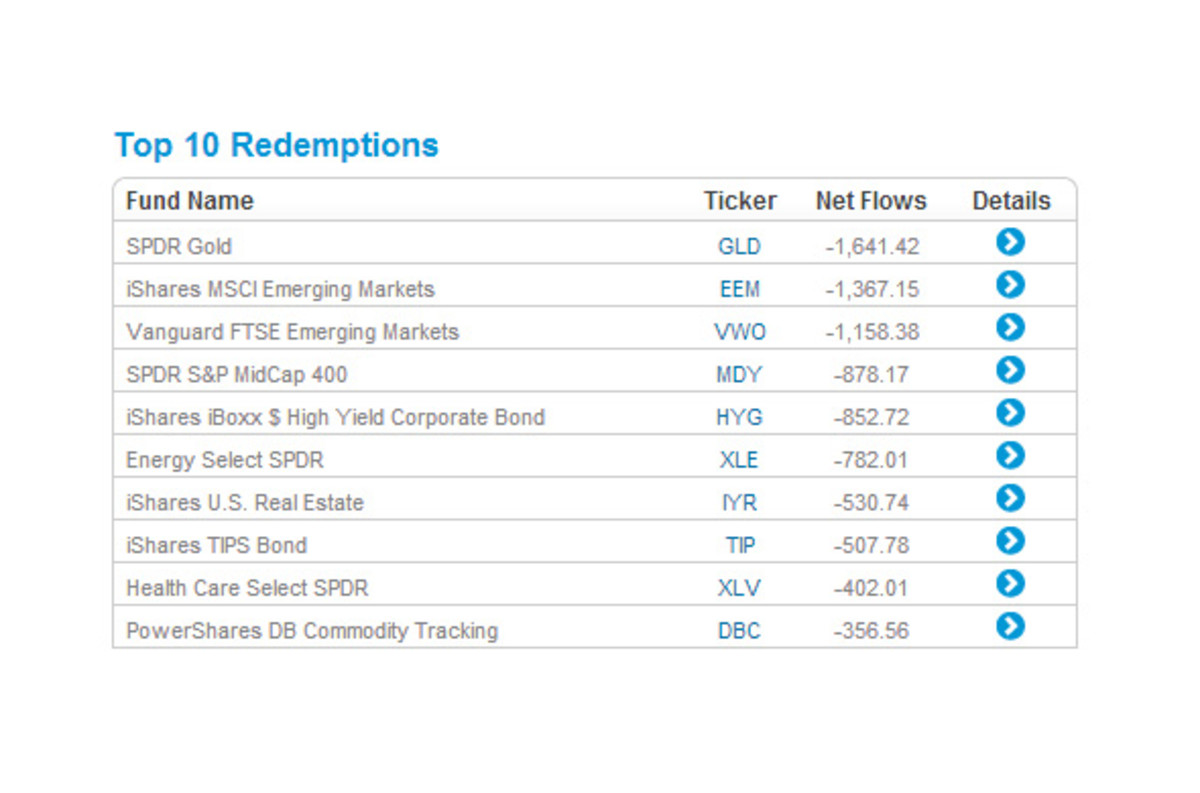Click details arrow for SPDR S&P MidCap 400
This screenshot has height=793, width=1200.
[x=1010, y=370]
